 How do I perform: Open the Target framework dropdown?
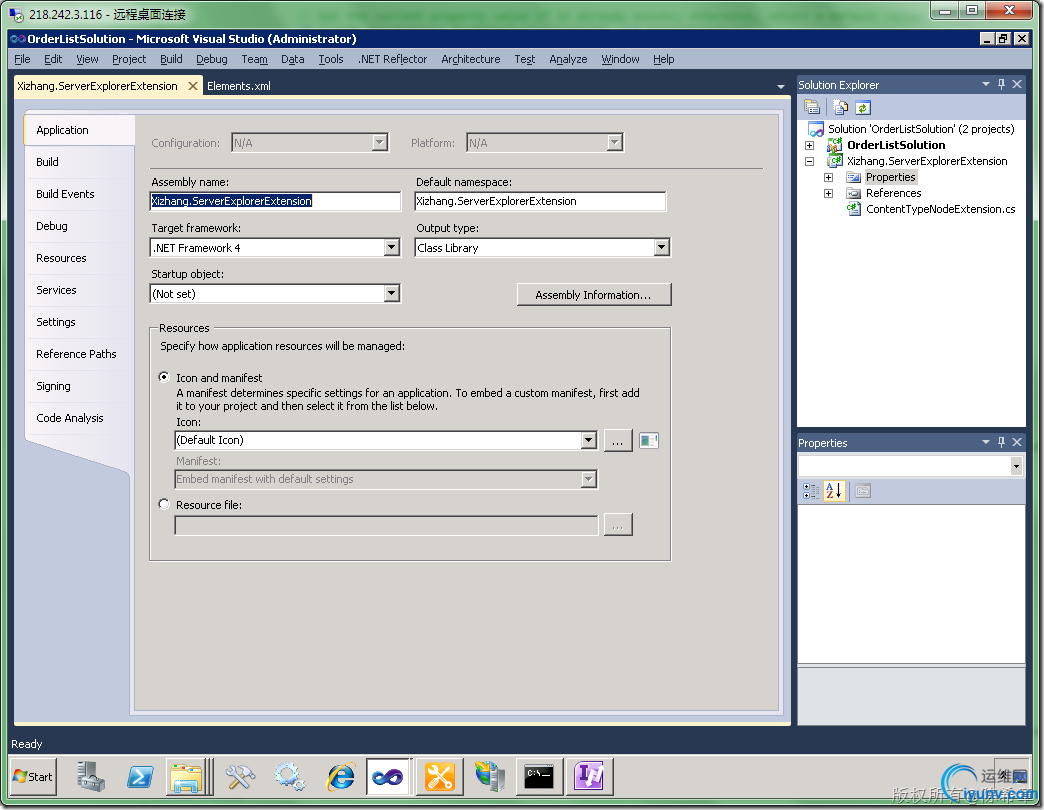click(392, 248)
